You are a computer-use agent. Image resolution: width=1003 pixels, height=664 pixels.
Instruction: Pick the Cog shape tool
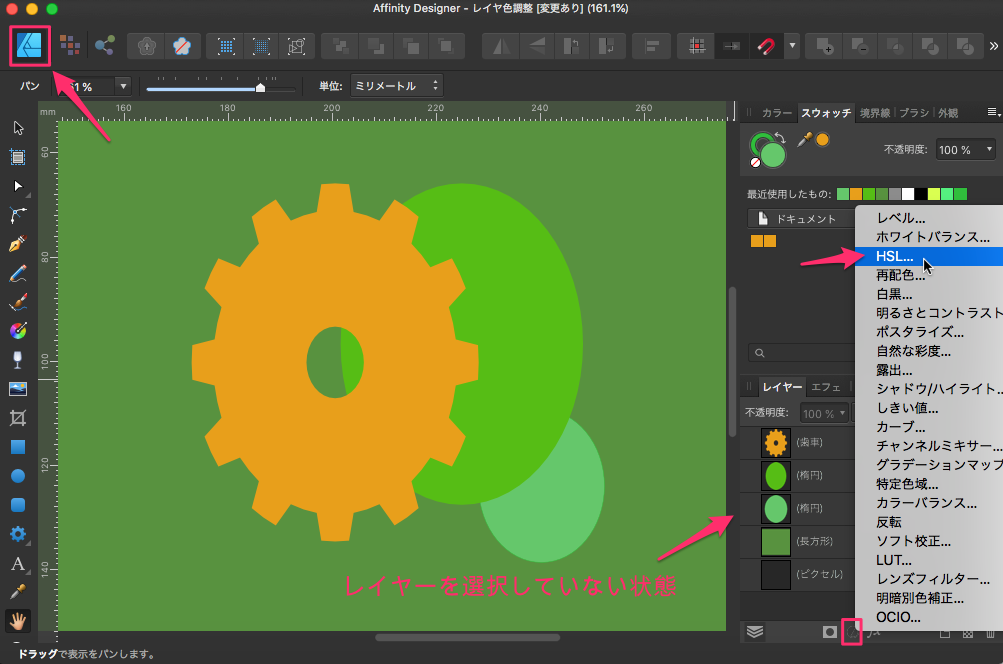point(17,534)
